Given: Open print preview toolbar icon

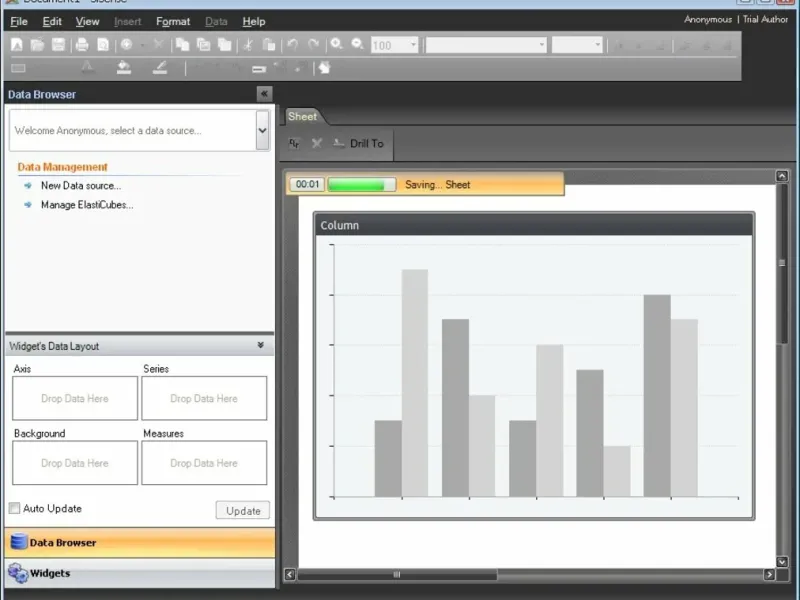Looking at the screenshot, I should 103,45.
